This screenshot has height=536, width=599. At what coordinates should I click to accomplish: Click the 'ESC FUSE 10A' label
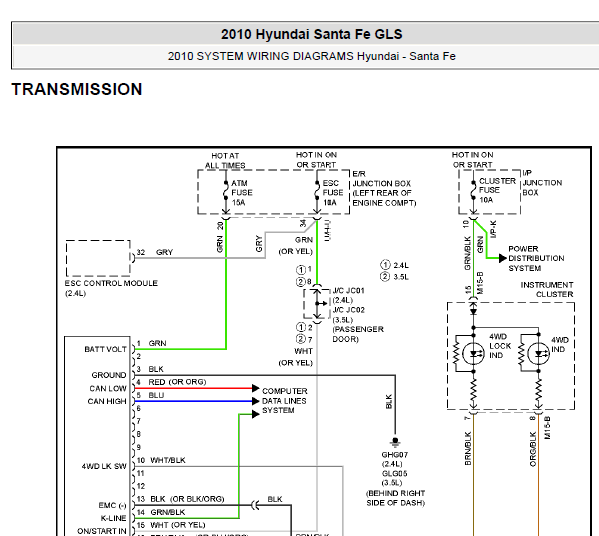tap(333, 193)
